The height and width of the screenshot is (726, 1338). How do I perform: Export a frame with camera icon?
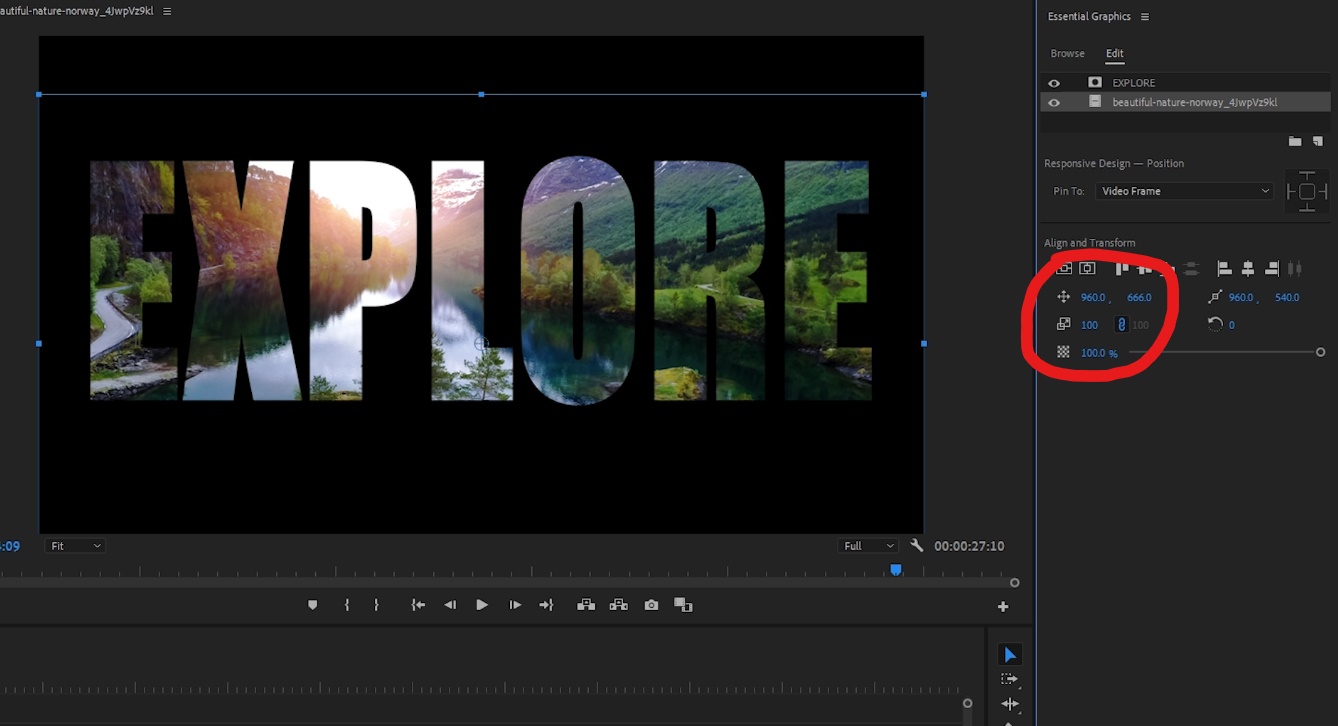[651, 605]
